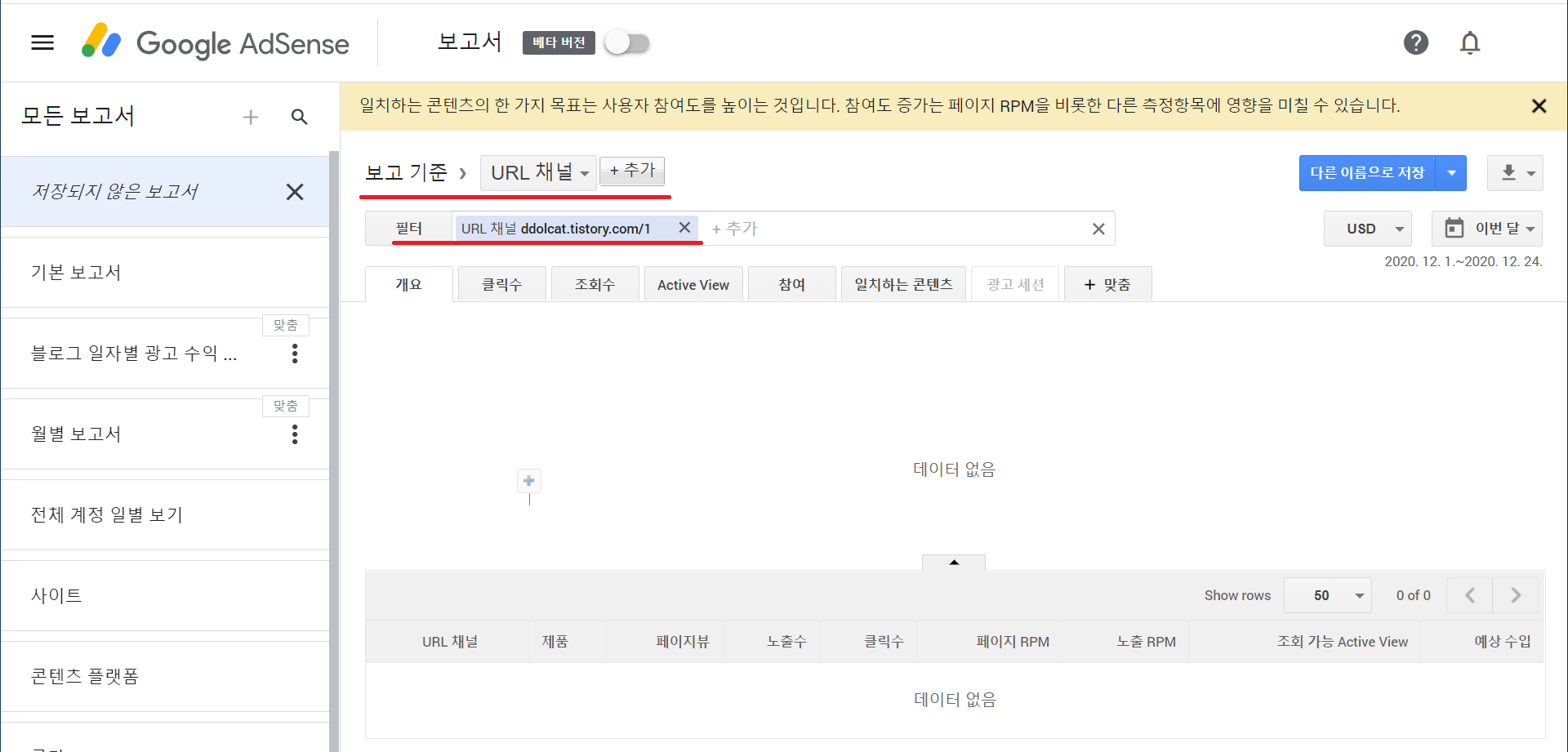
Task: Open the hamburger main menu
Action: [42, 42]
